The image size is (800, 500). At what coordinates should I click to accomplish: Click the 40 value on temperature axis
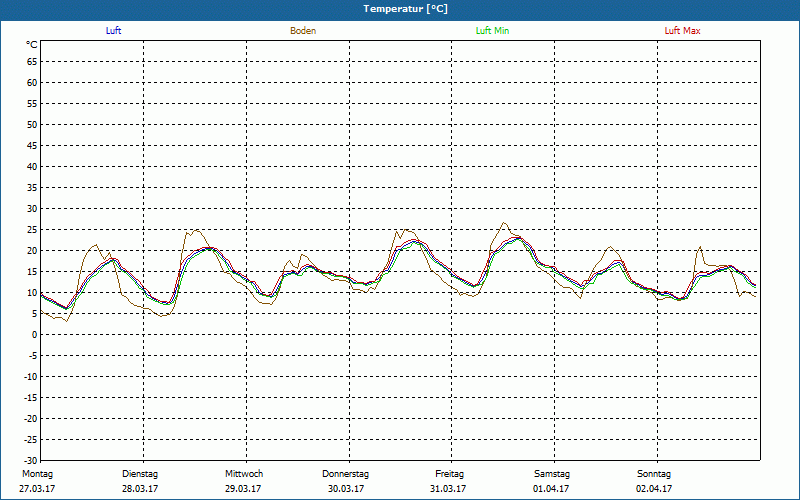point(32,167)
